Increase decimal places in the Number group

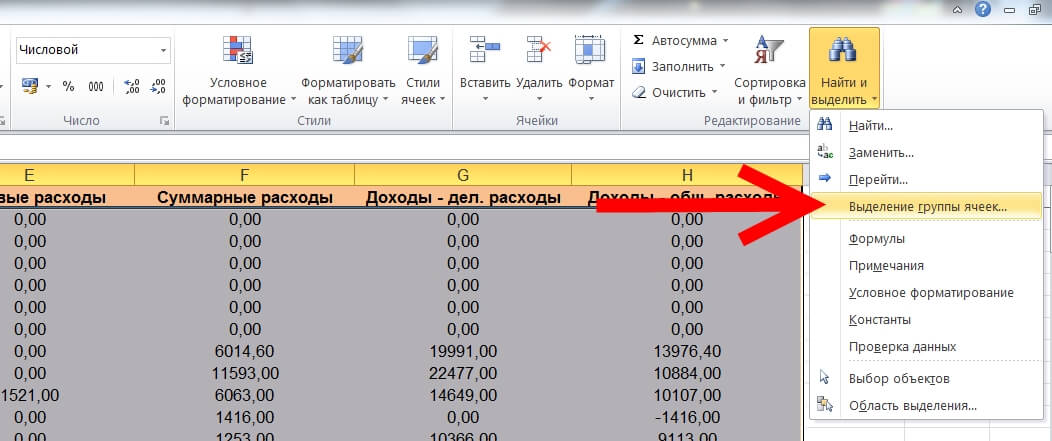[x=130, y=87]
